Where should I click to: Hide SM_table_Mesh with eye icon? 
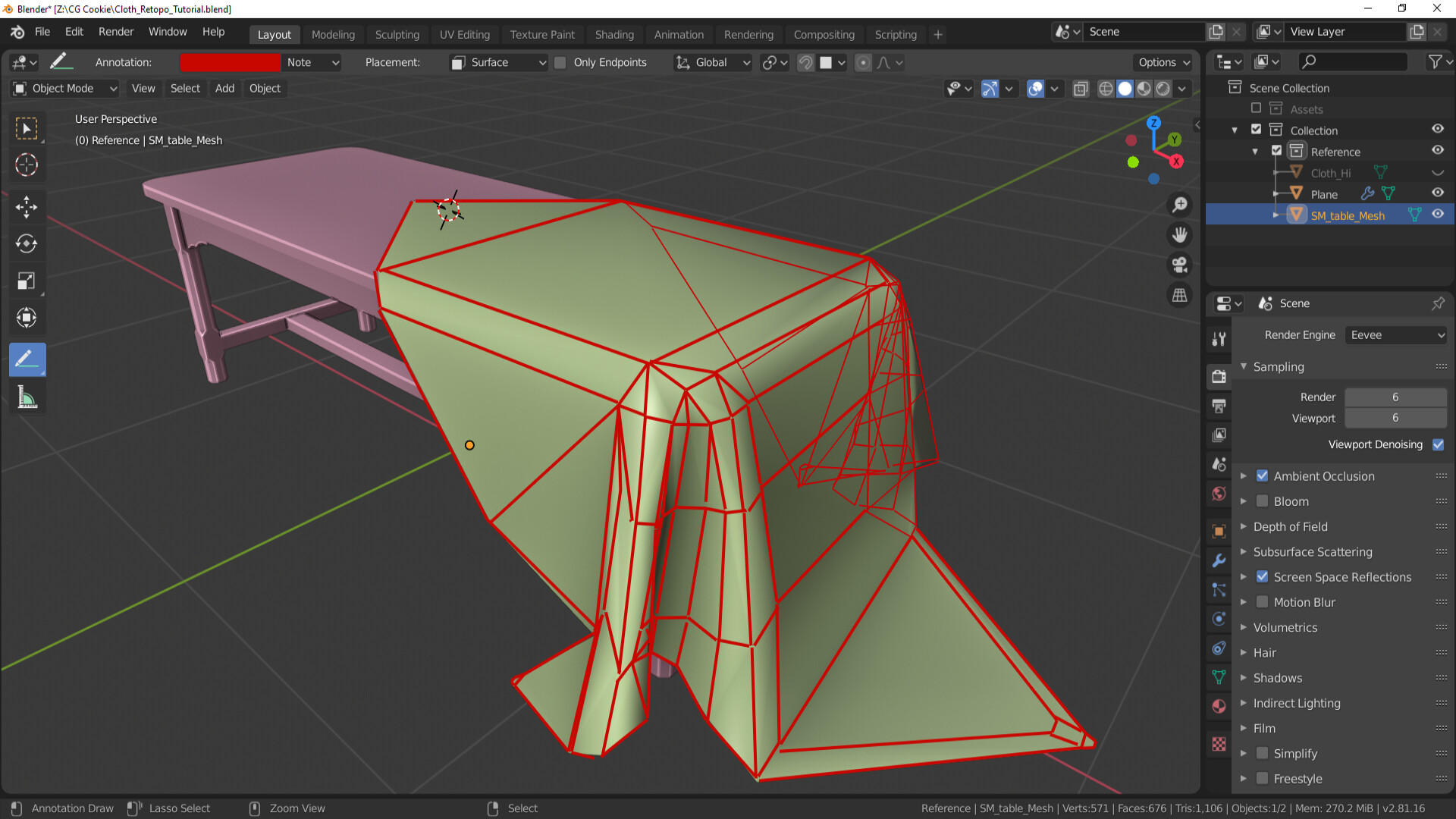pos(1438,215)
